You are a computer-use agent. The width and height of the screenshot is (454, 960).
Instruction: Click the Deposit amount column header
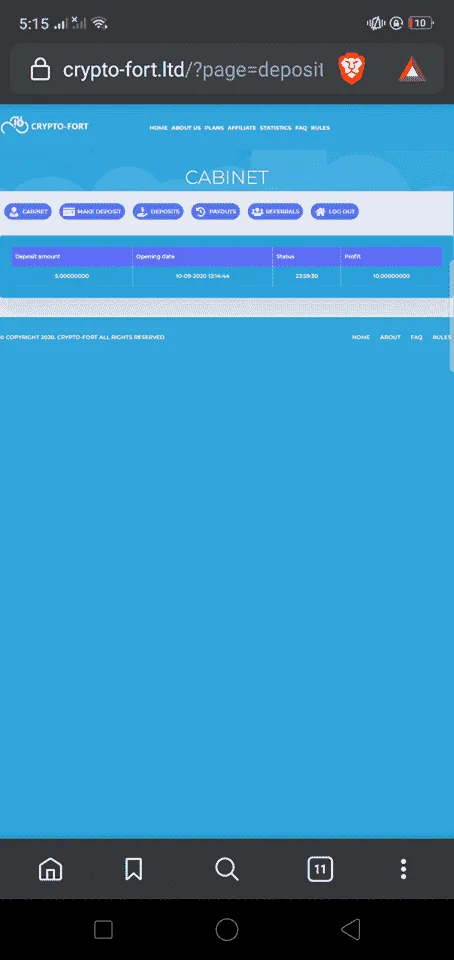click(x=72, y=257)
